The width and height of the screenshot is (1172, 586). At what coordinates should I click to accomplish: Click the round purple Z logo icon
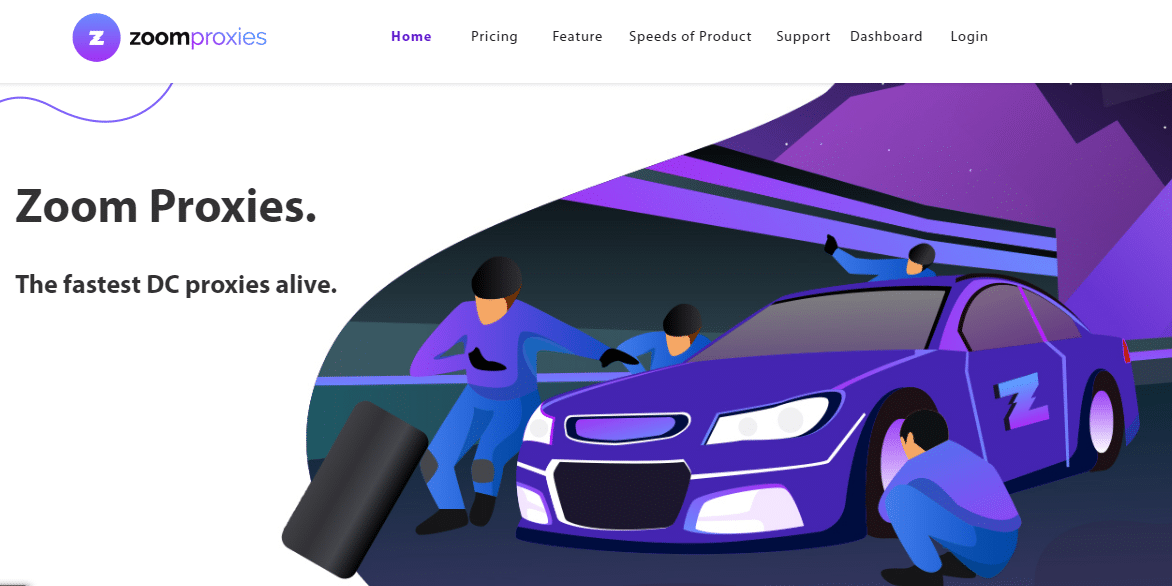pos(96,37)
